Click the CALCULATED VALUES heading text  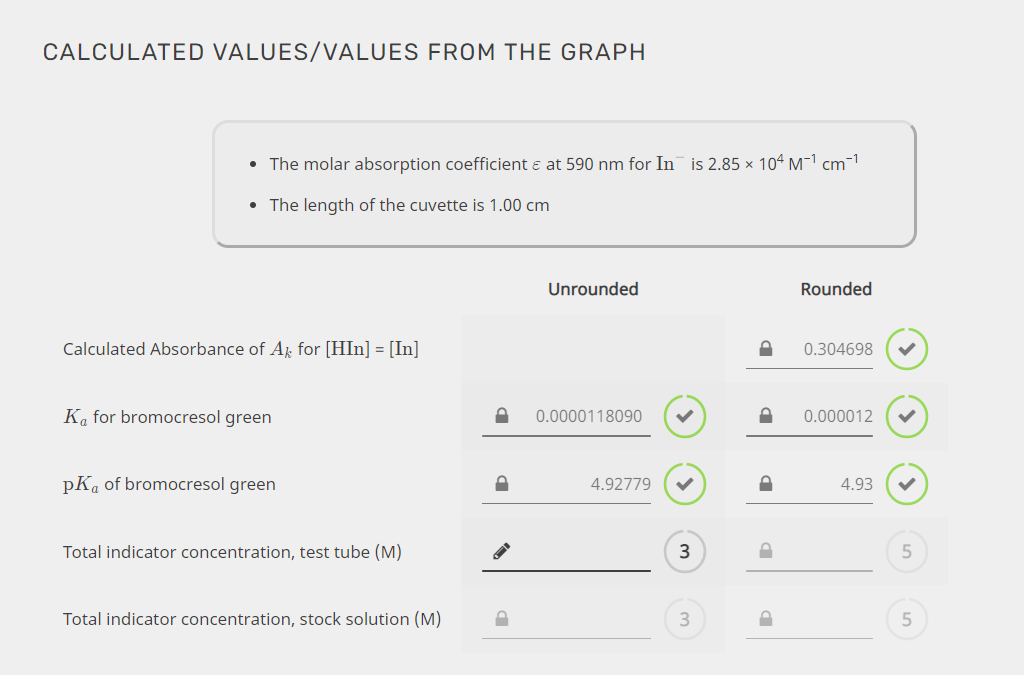click(x=343, y=52)
